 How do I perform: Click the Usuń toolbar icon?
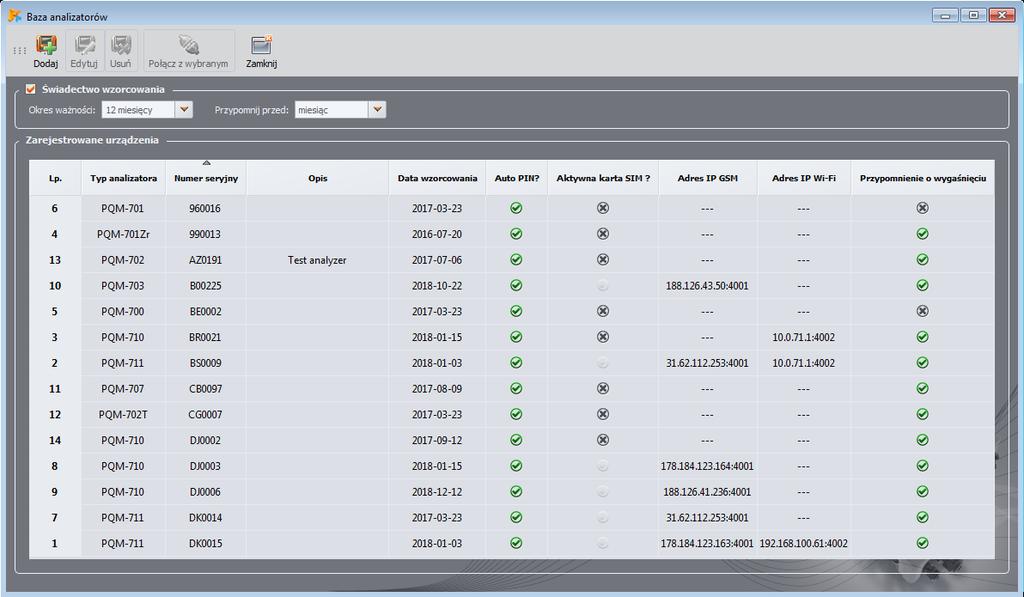(121, 46)
